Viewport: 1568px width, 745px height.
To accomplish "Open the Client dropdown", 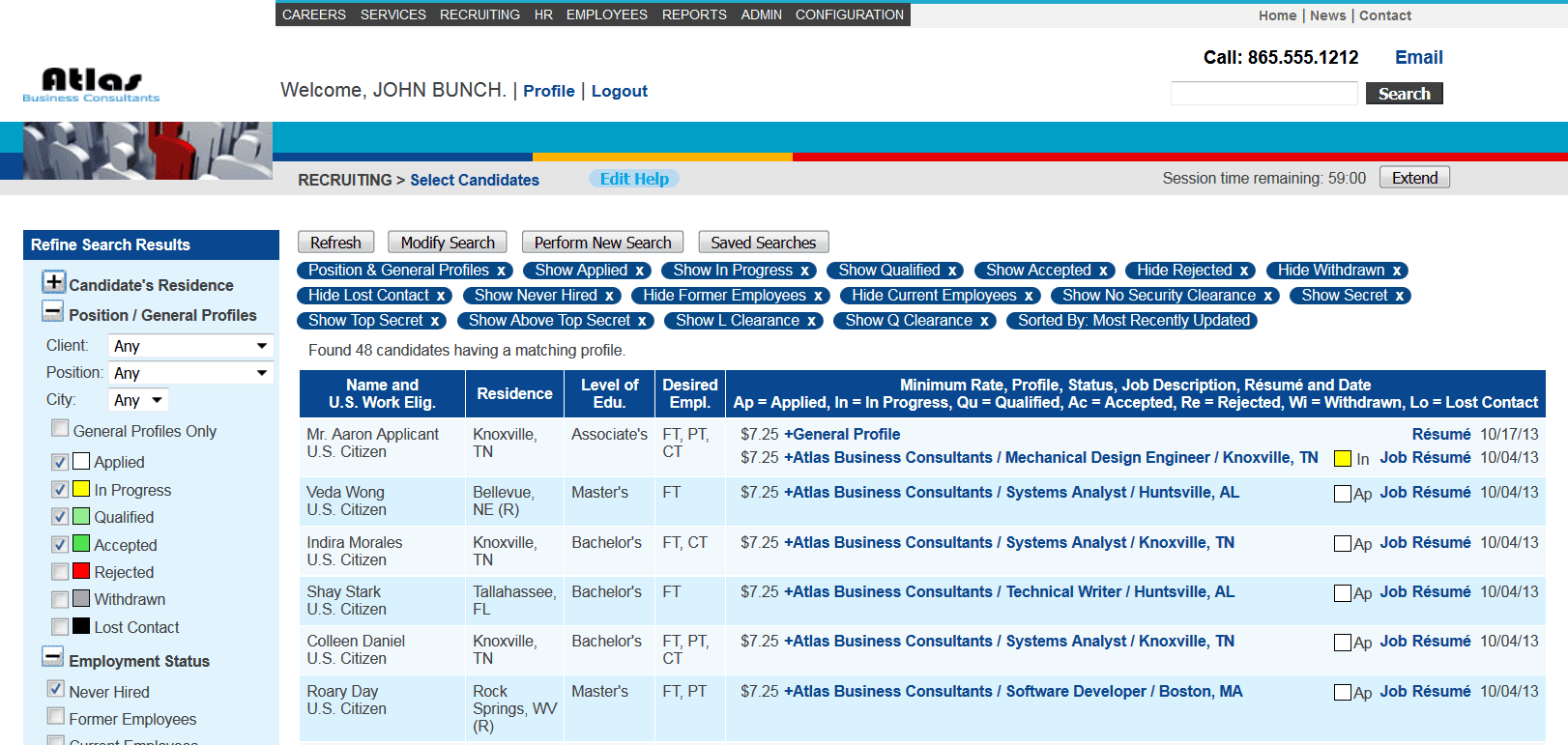I will click(x=192, y=346).
